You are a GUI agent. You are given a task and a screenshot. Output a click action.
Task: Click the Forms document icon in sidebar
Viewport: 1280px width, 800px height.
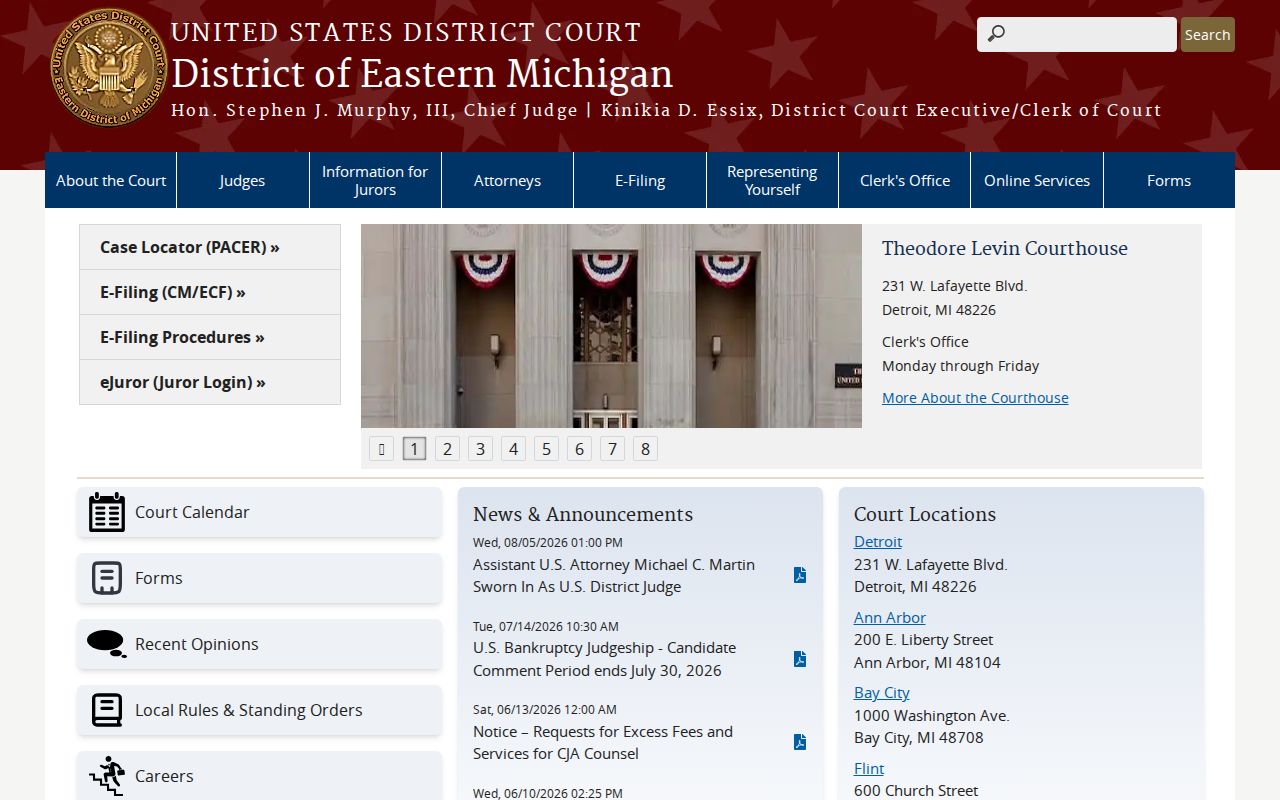pyautogui.click(x=107, y=578)
